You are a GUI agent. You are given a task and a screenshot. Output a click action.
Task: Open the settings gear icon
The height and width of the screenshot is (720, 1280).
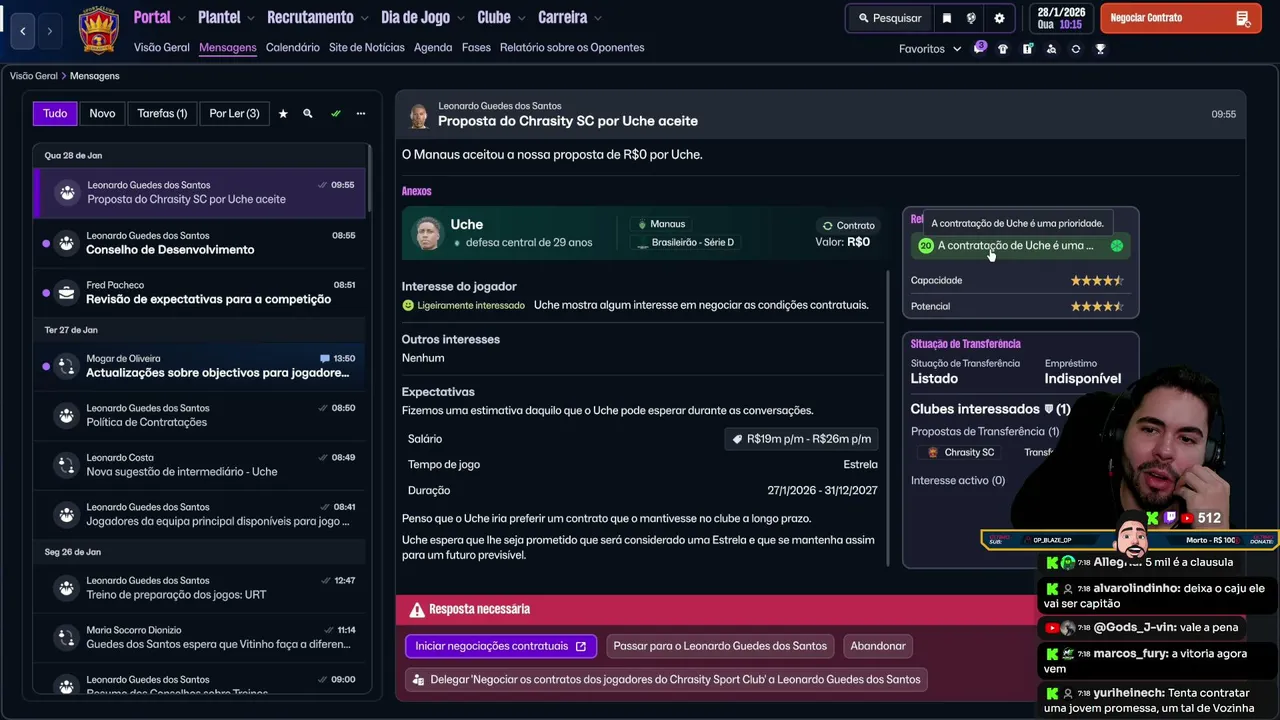pos(999,18)
